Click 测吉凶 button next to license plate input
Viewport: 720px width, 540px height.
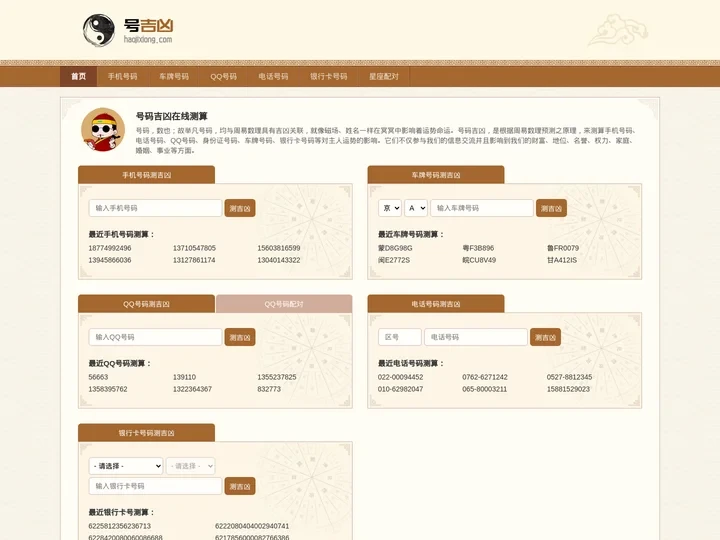tap(551, 208)
